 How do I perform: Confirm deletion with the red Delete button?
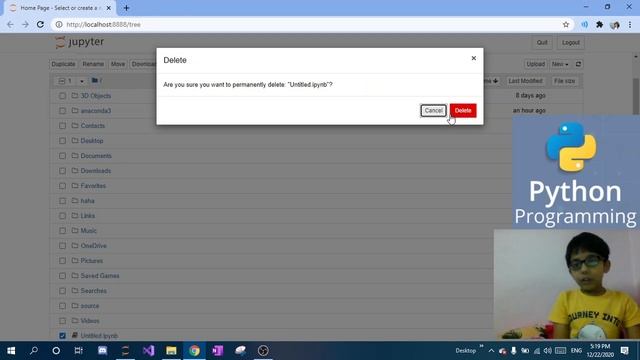pos(463,111)
